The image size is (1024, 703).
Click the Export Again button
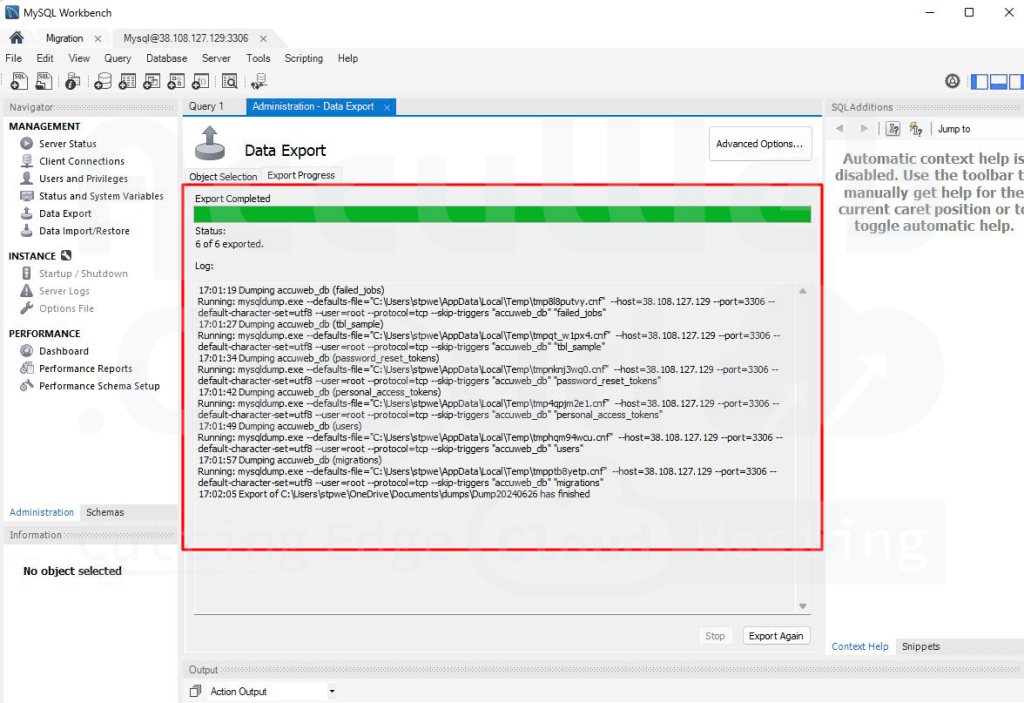pyautogui.click(x=776, y=635)
